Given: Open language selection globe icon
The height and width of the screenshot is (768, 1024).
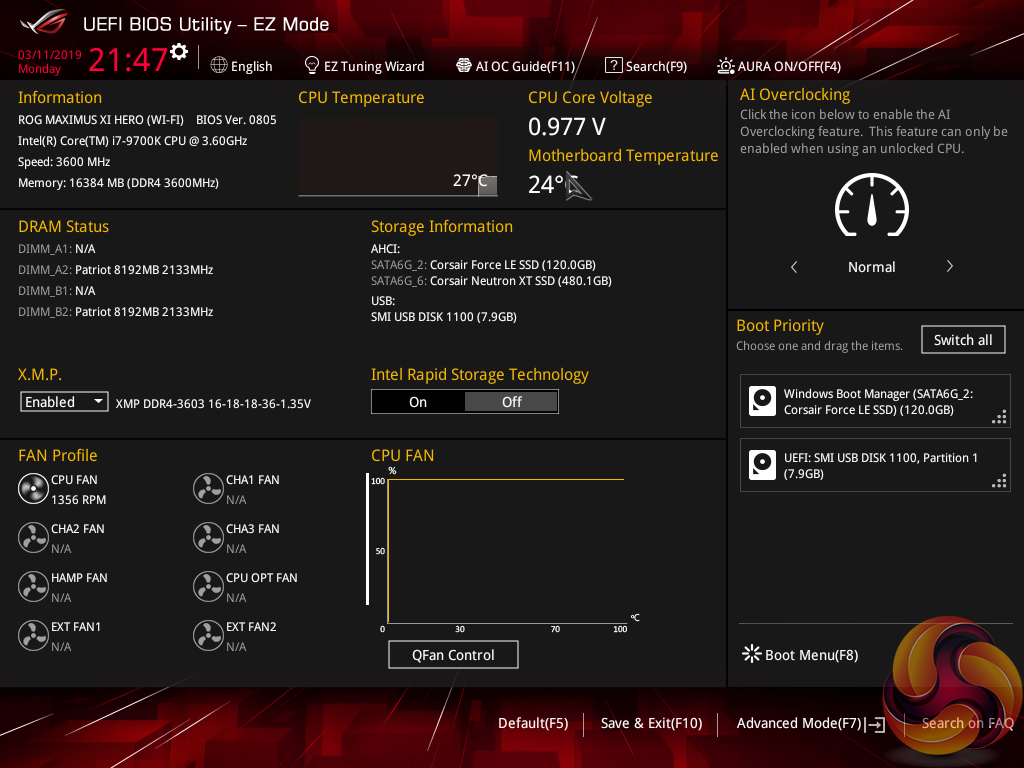Looking at the screenshot, I should [x=219, y=65].
